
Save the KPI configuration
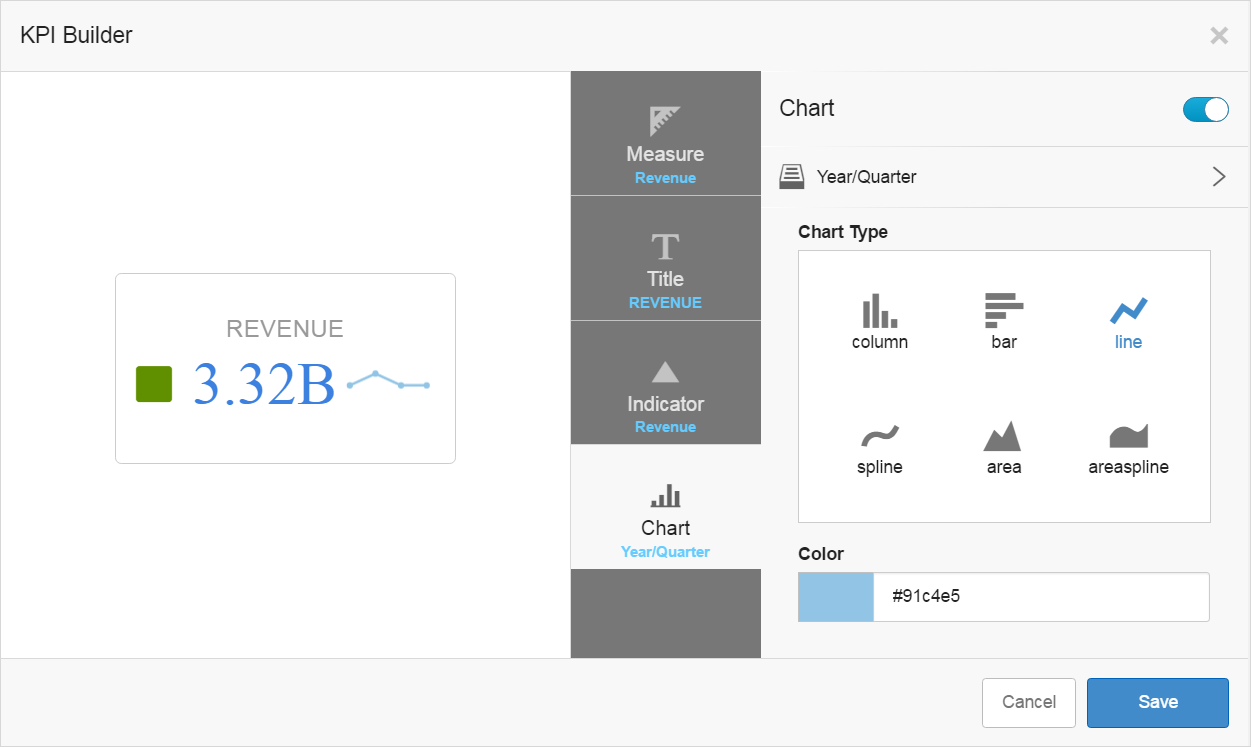(x=1158, y=702)
